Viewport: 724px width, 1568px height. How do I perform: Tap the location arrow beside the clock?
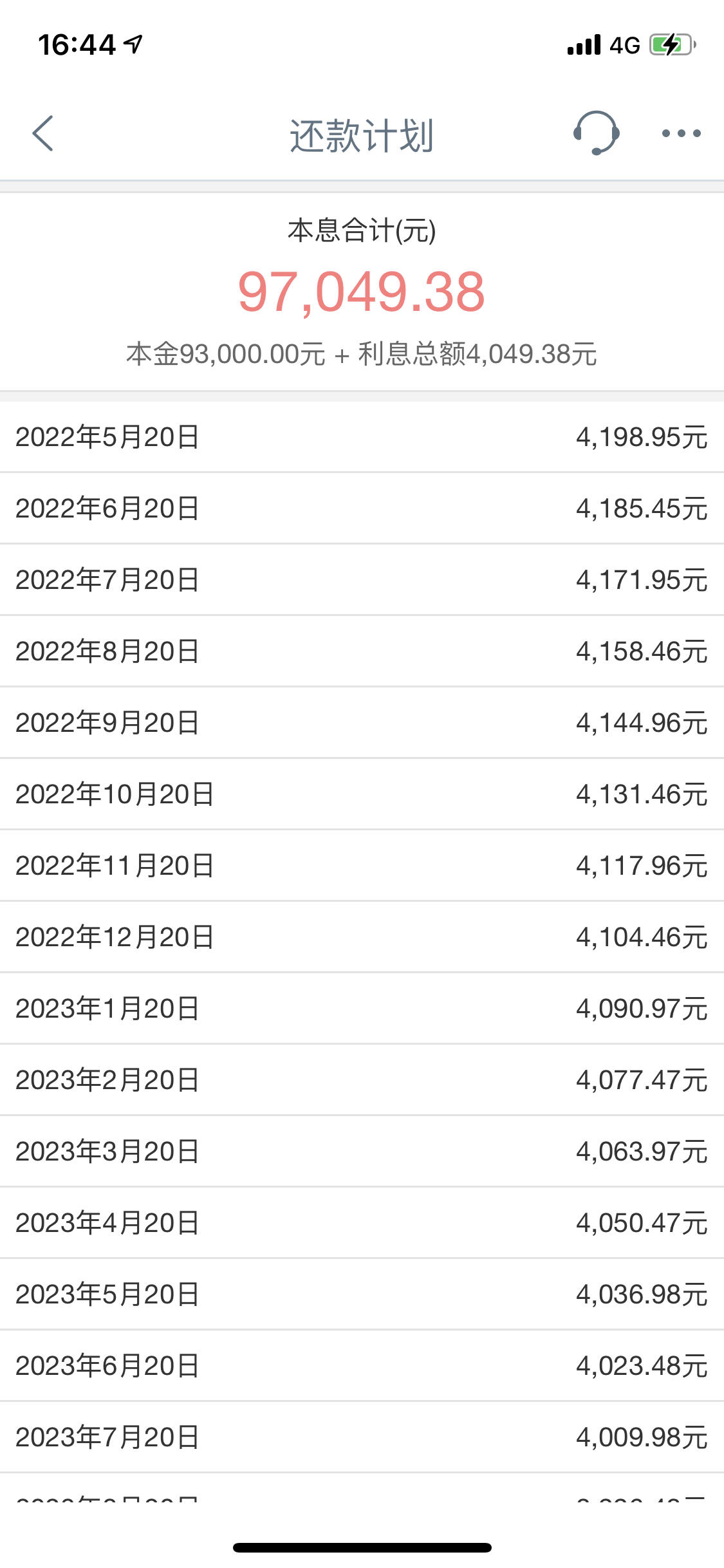[x=133, y=44]
